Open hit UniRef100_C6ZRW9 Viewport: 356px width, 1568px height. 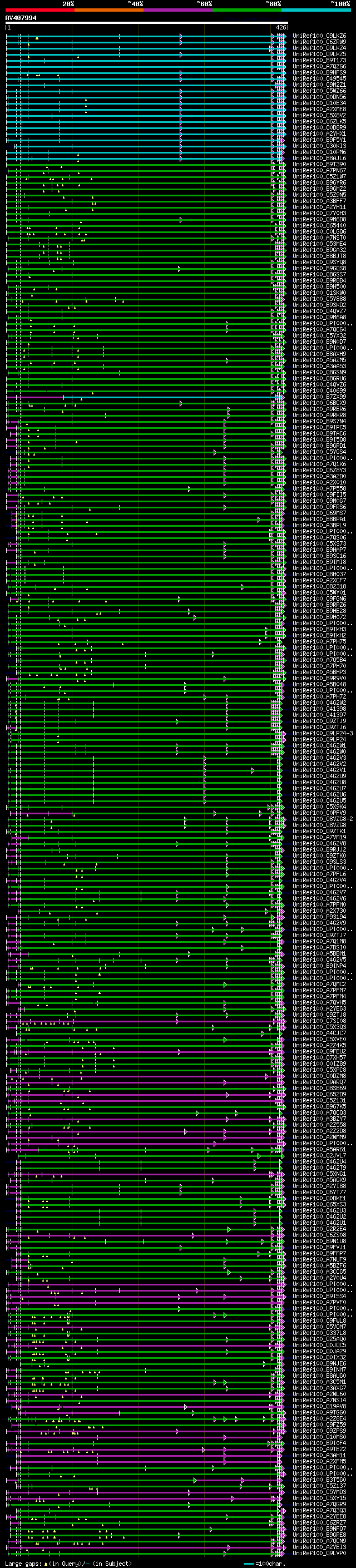point(319,42)
